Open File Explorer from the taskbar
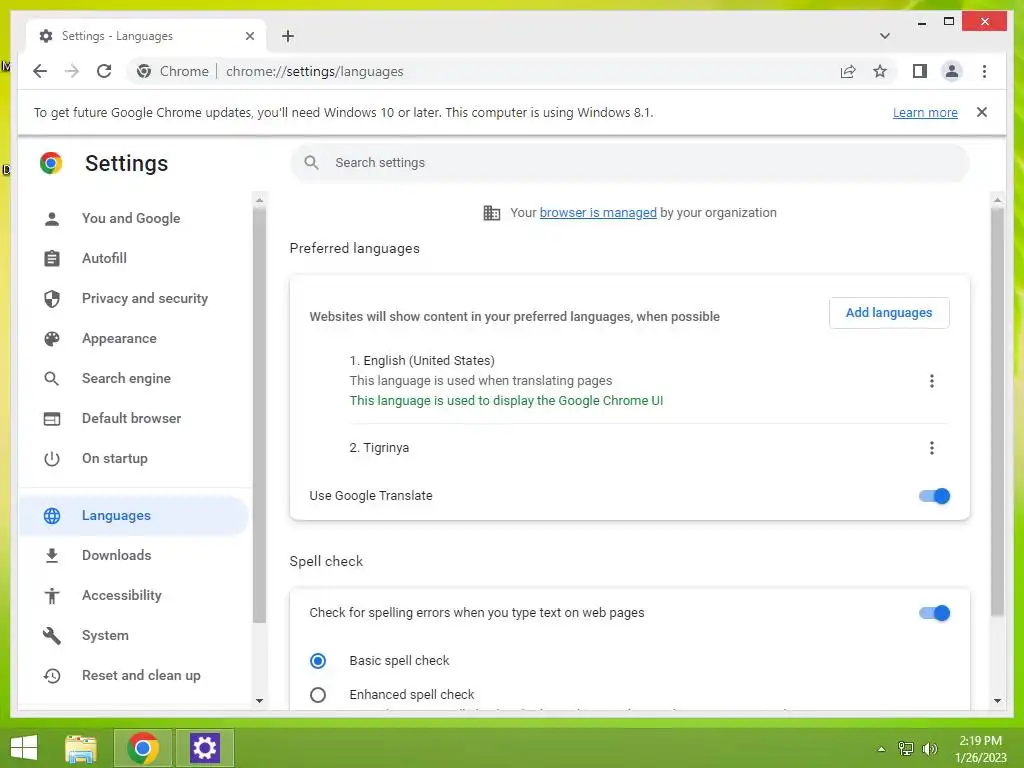The height and width of the screenshot is (768, 1024). pos(81,748)
